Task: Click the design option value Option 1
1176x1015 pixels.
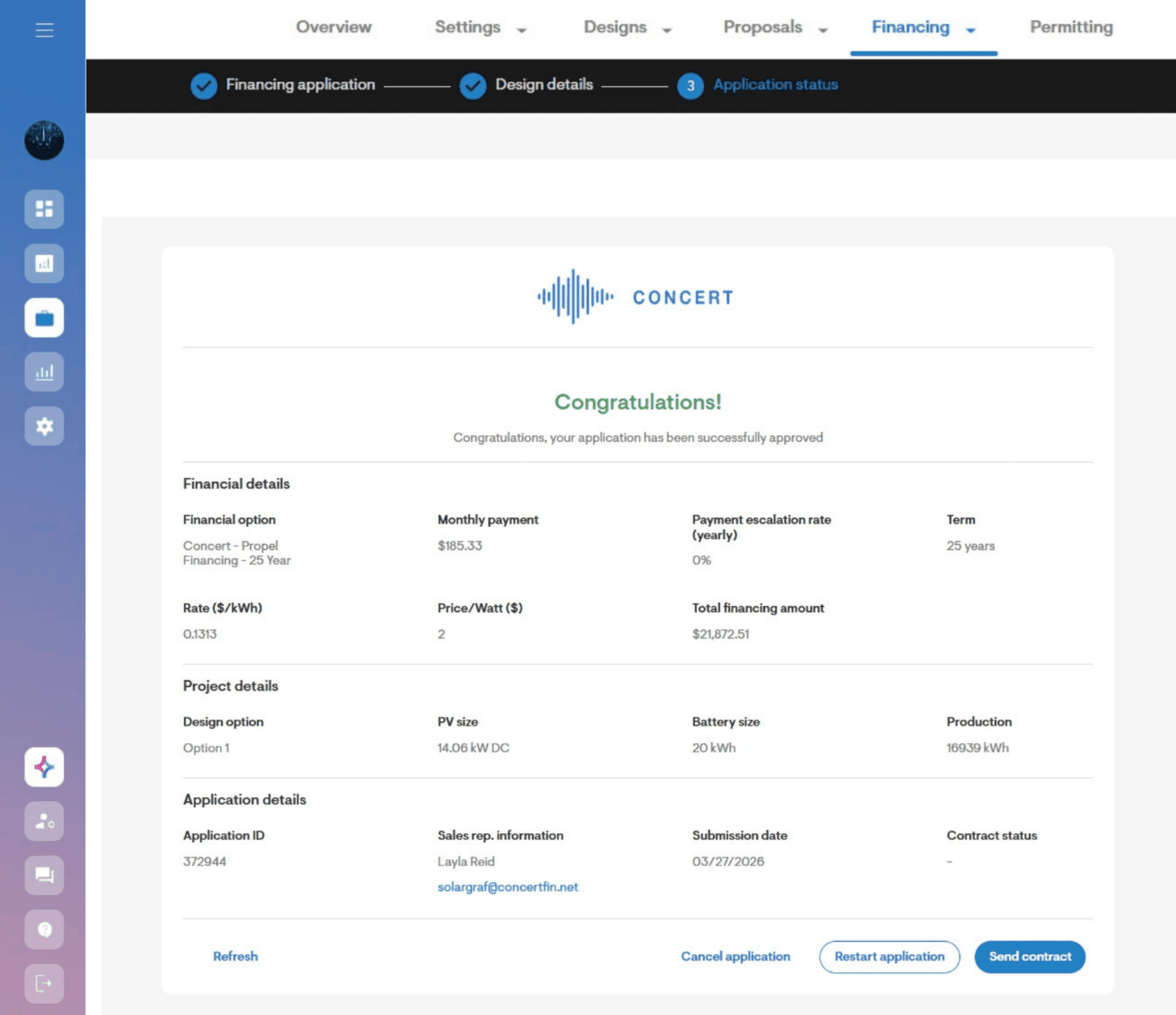Action: (x=206, y=748)
